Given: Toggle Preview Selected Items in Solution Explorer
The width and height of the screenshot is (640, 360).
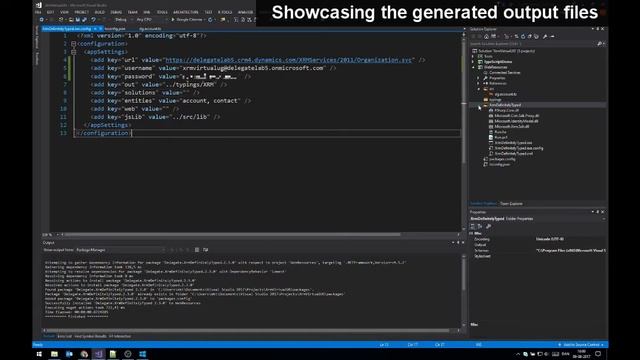Looking at the screenshot, I should (x=552, y=36).
